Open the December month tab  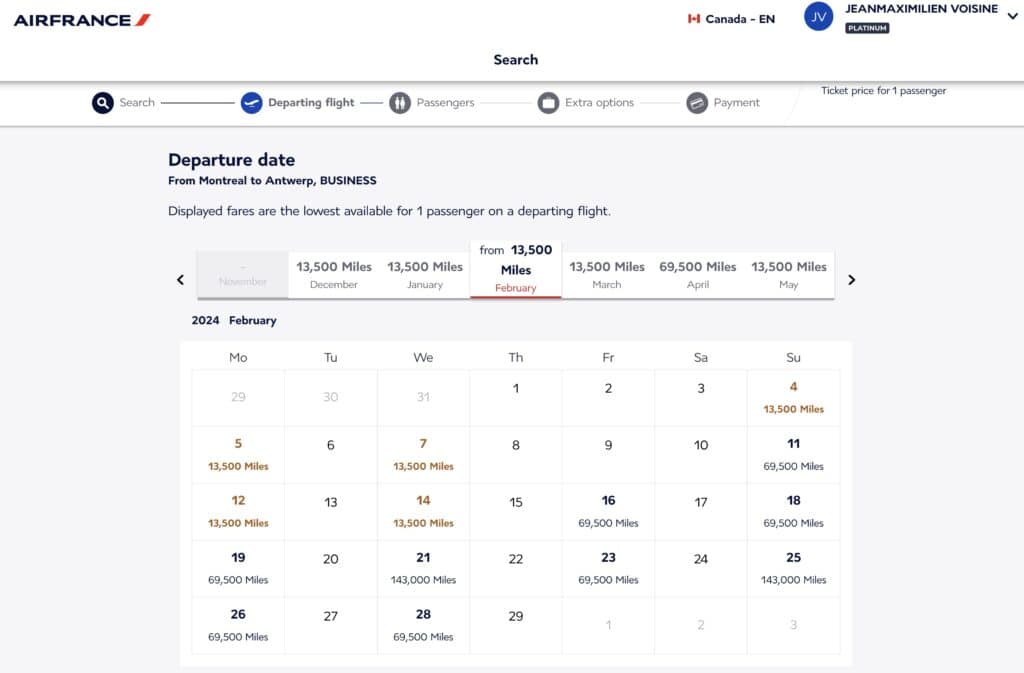333,273
